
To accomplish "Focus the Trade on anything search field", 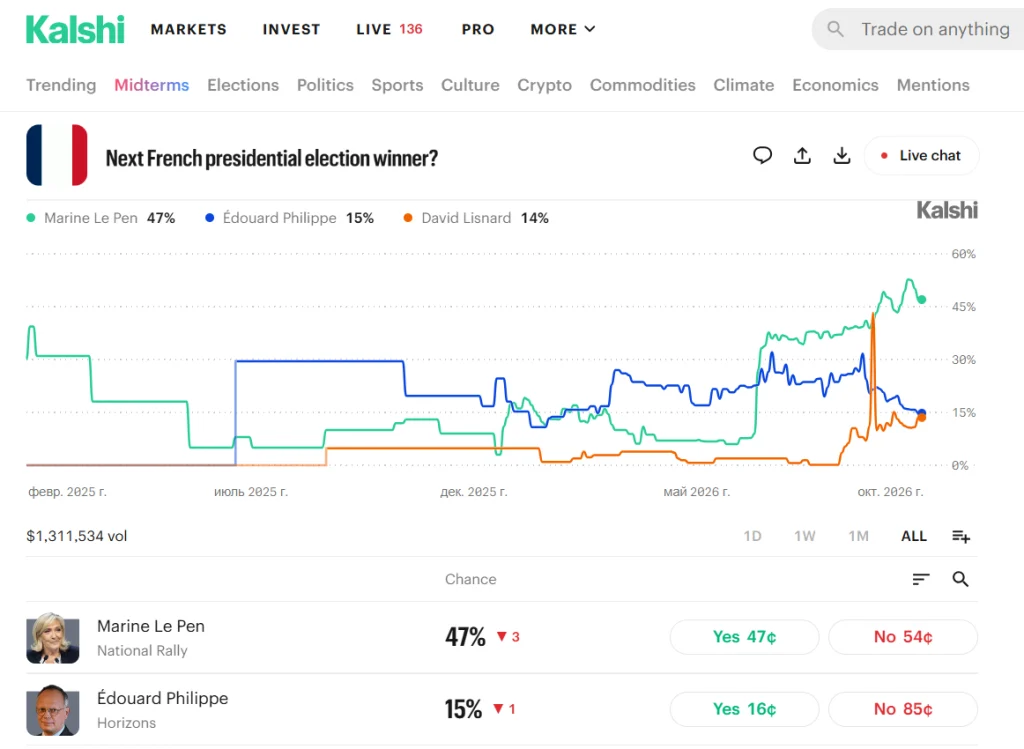I will tap(918, 29).
